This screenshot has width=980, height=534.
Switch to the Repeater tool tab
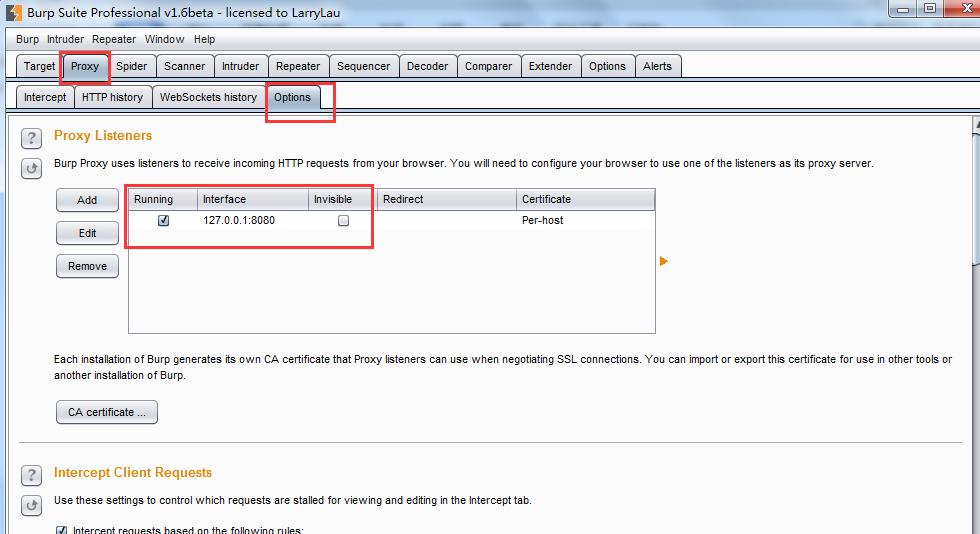click(298, 66)
